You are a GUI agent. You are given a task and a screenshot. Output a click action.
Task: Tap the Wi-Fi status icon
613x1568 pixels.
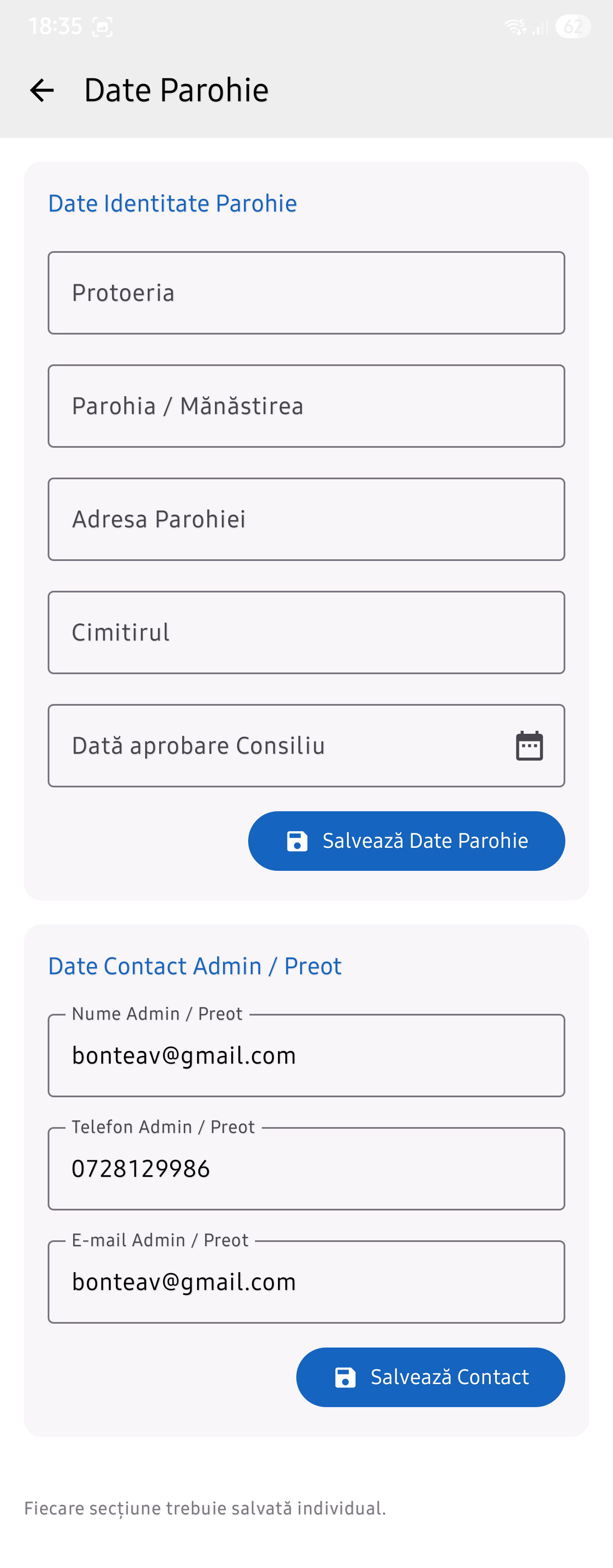tap(514, 26)
